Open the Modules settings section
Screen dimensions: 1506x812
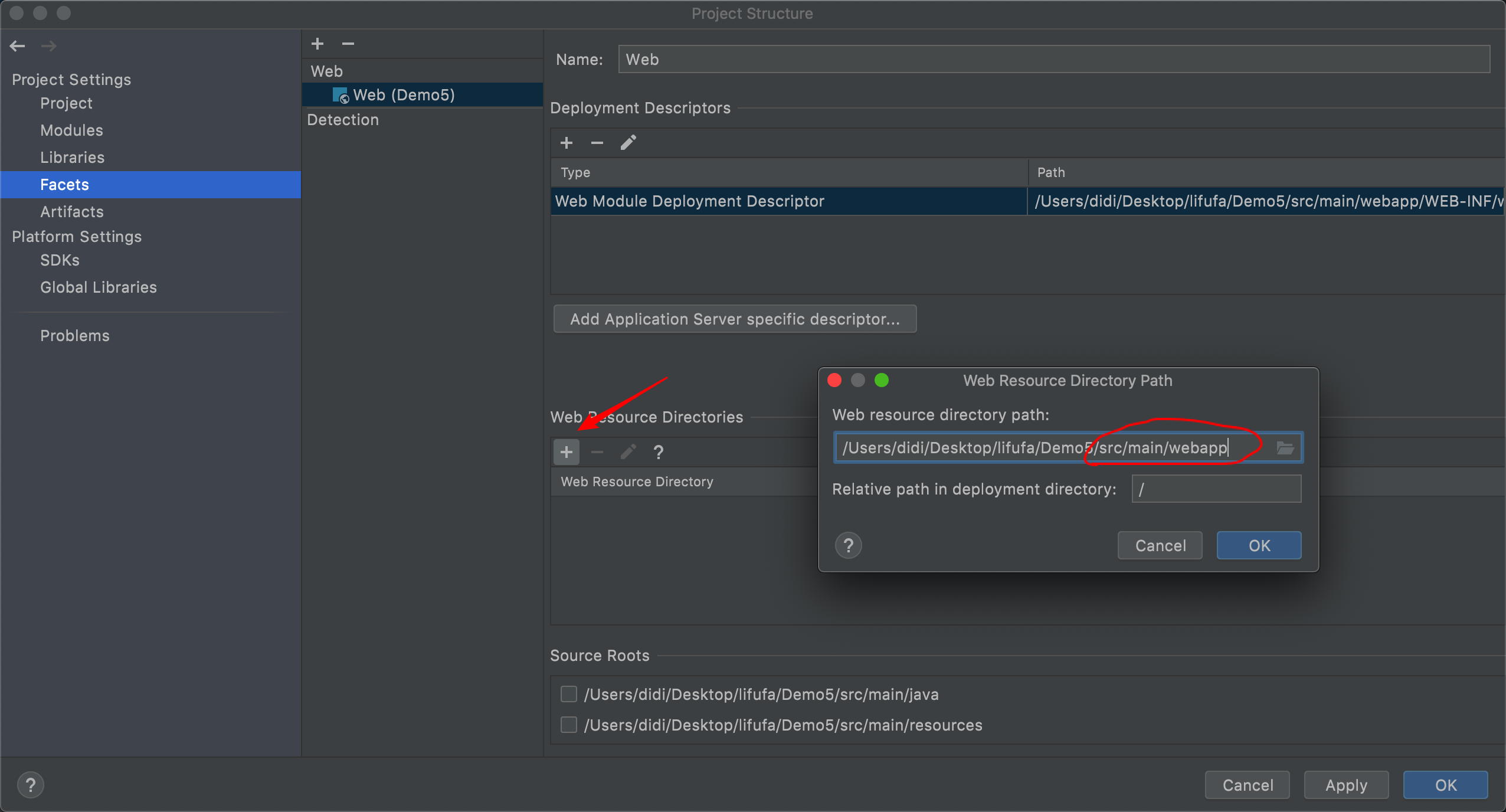71,130
